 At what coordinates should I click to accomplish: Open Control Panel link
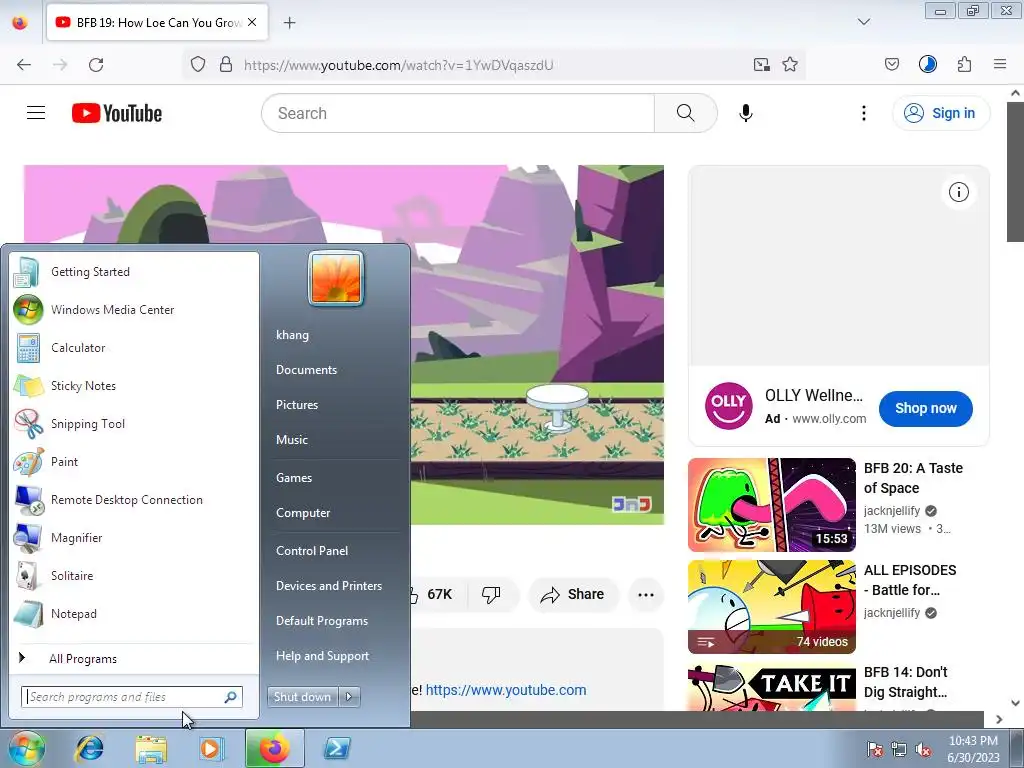(312, 551)
